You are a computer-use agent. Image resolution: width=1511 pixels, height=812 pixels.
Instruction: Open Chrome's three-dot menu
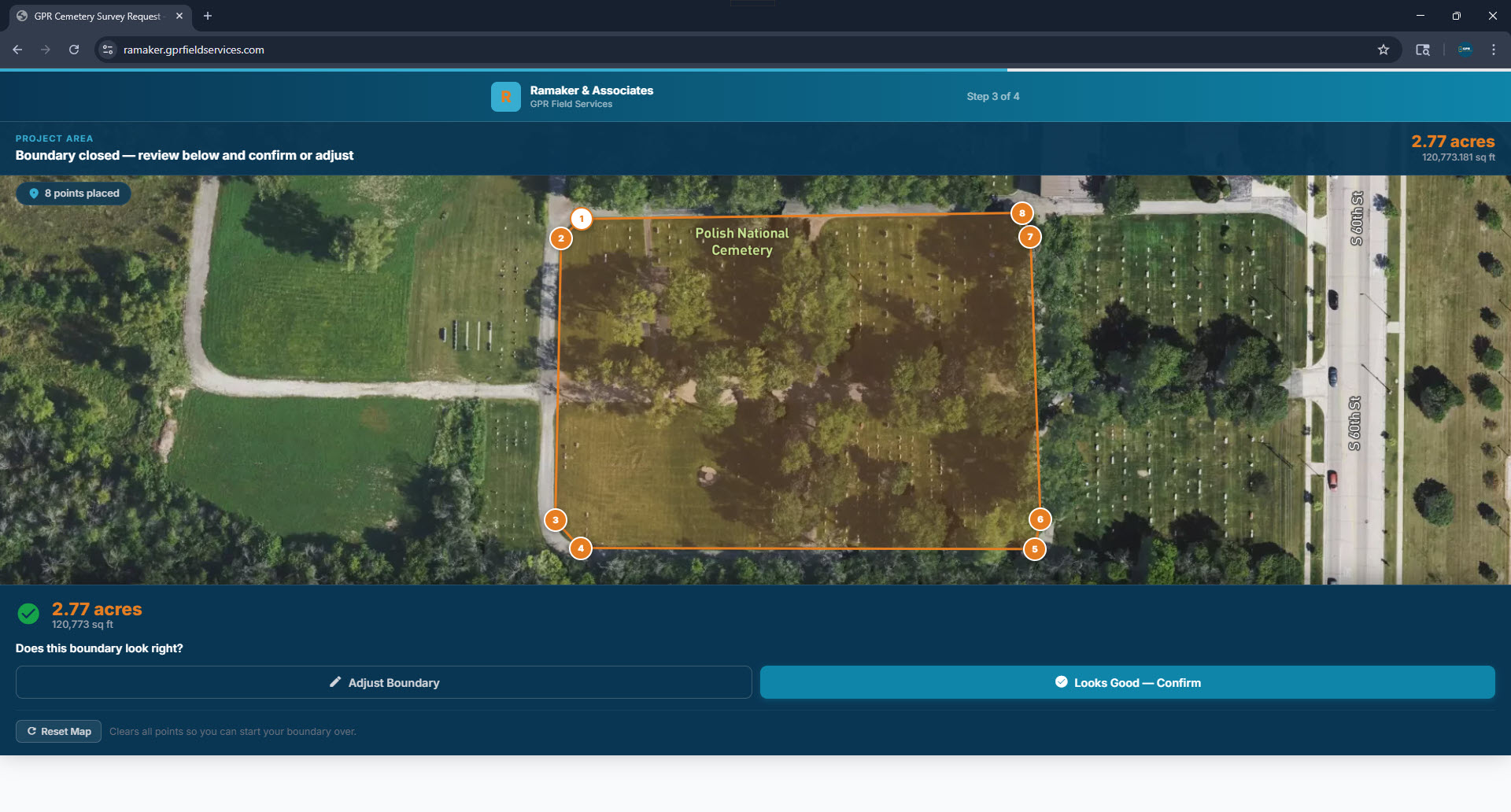[x=1494, y=50]
